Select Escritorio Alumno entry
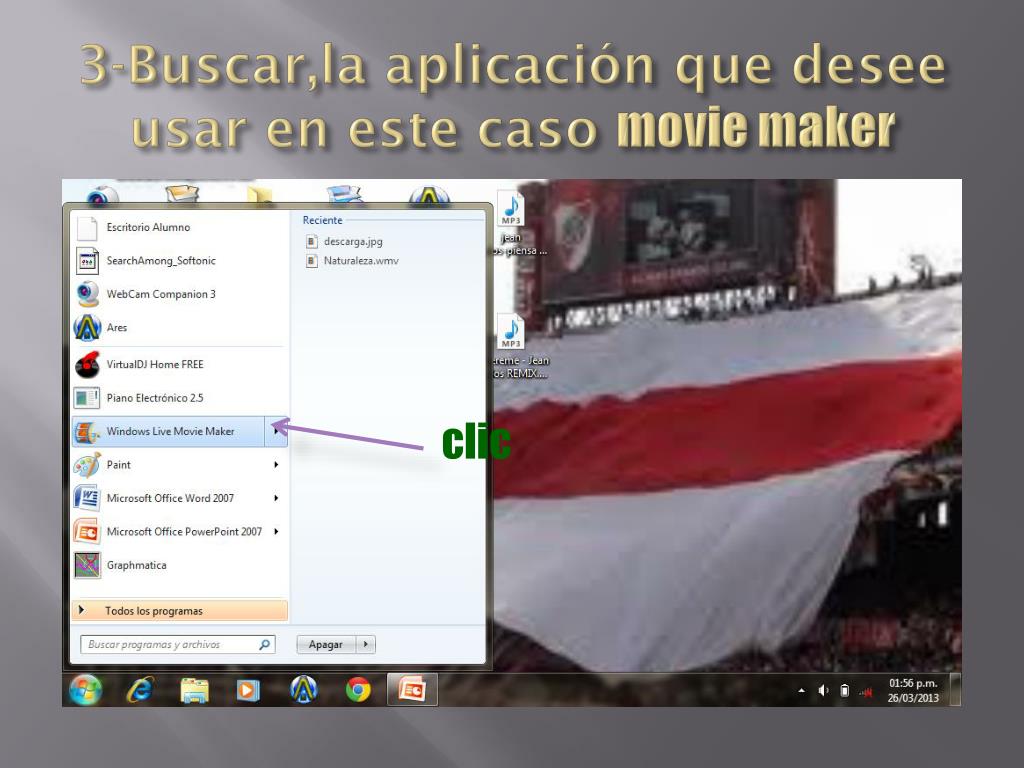1024x768 pixels. [x=179, y=227]
